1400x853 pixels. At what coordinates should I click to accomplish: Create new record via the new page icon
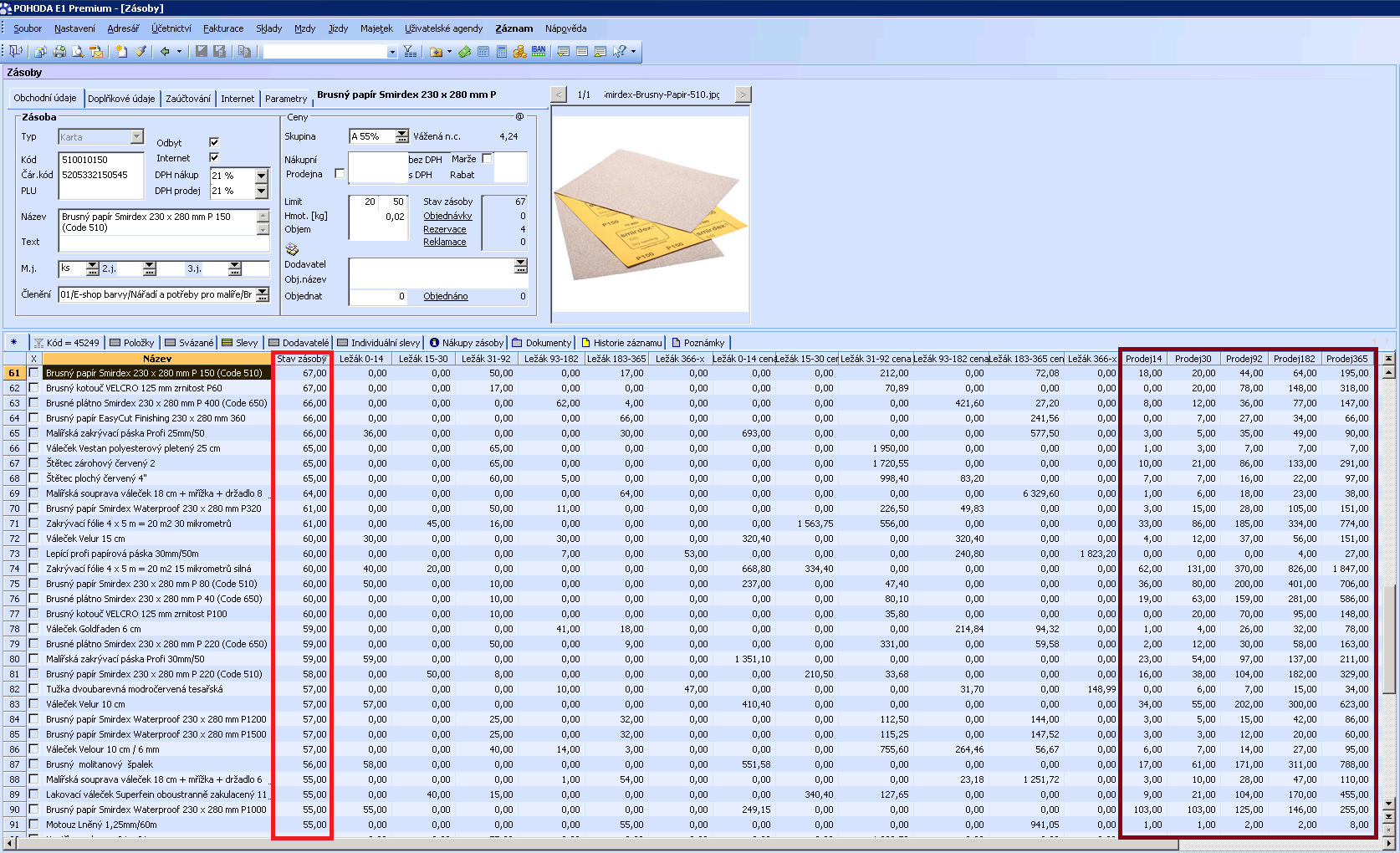[122, 51]
